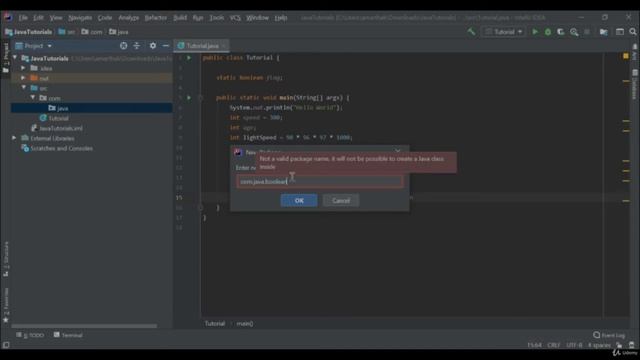This screenshot has width=640, height=360.
Task: Open the Edit menu
Action: (38, 18)
